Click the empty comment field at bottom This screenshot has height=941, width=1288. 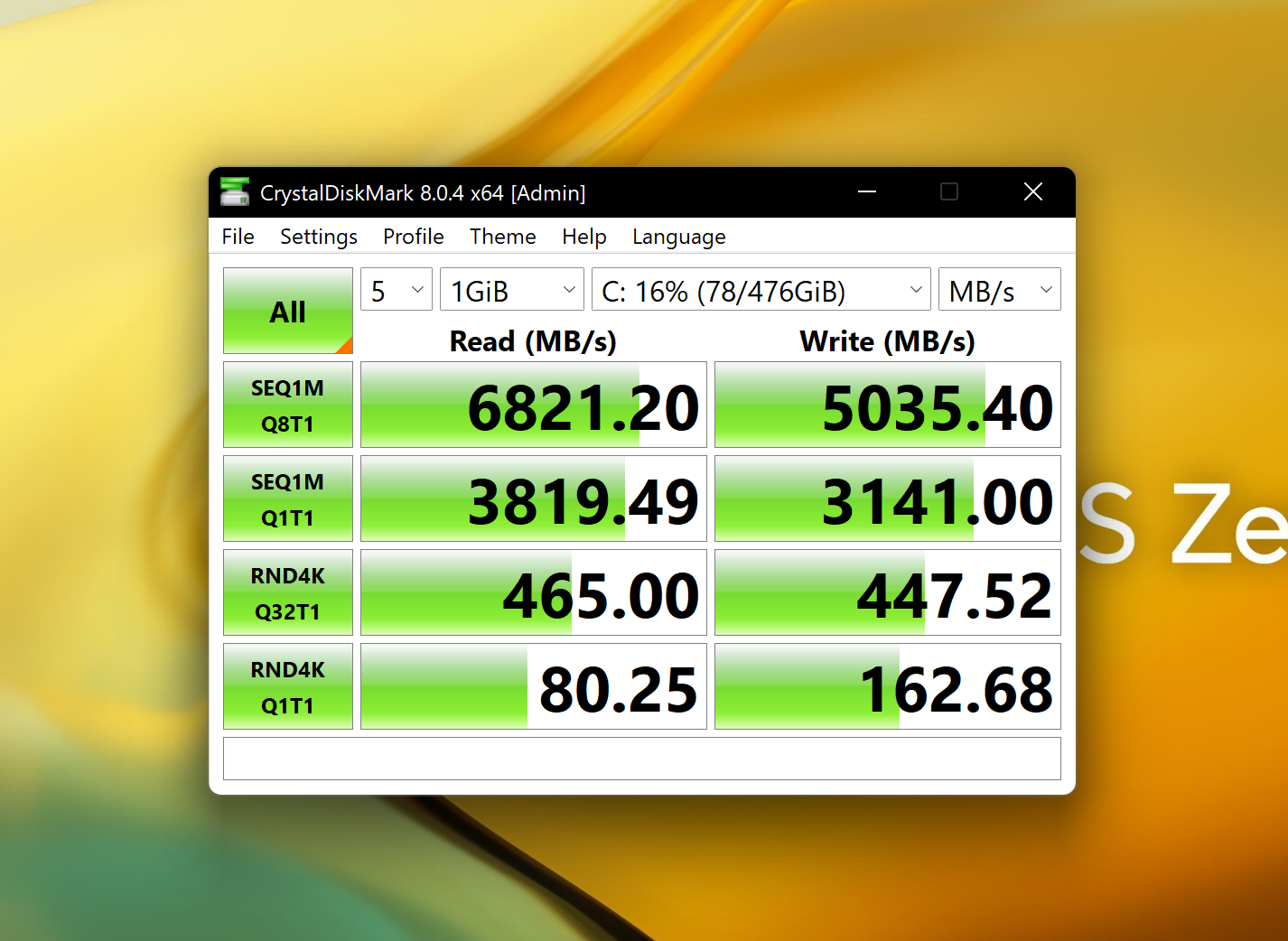(642, 759)
